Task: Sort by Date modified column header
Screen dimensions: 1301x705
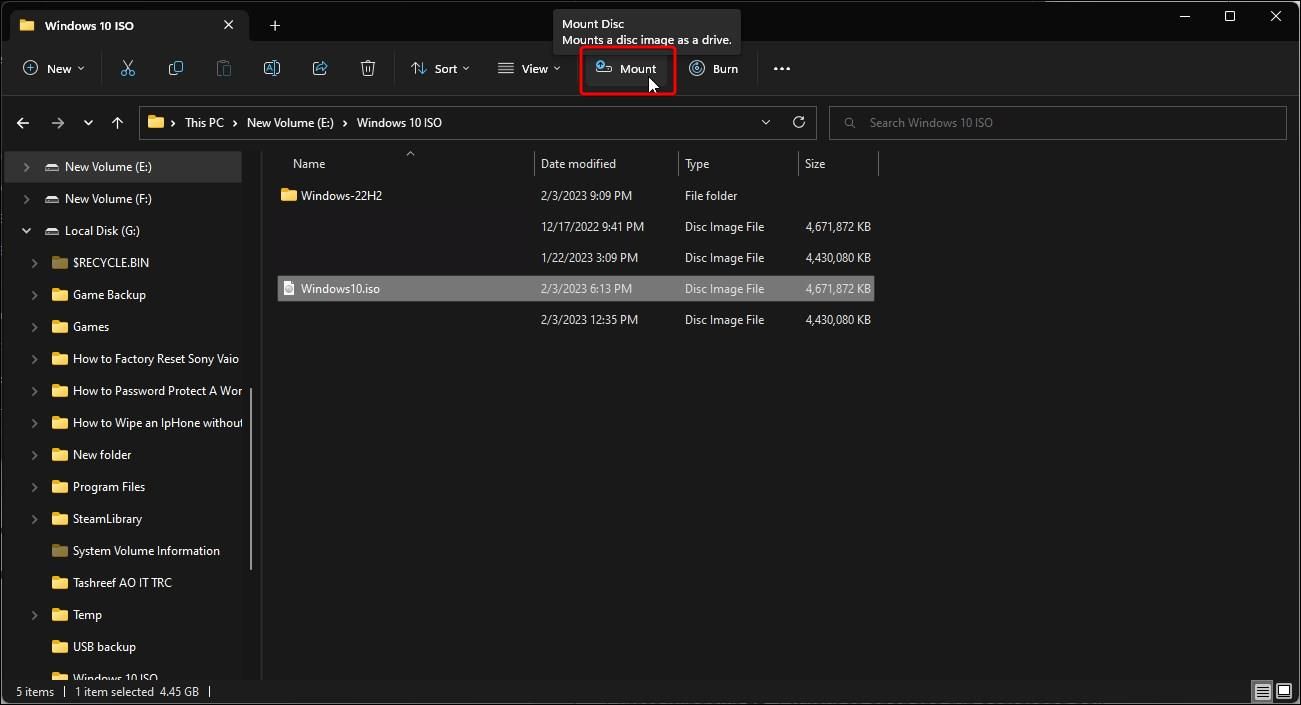Action: click(578, 163)
